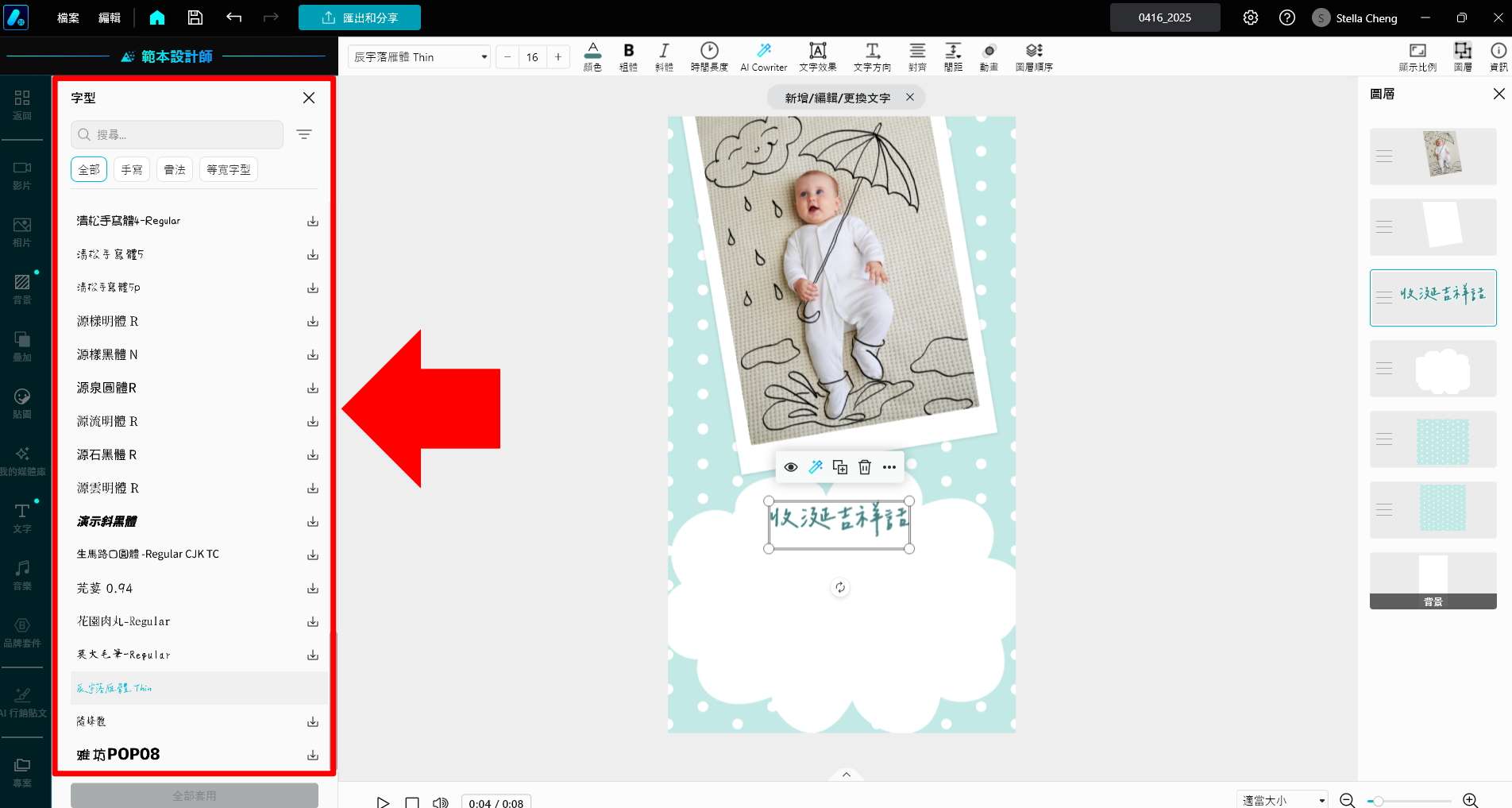Close the 字型 font panel
The height and width of the screenshot is (808, 1512).
coord(309,97)
